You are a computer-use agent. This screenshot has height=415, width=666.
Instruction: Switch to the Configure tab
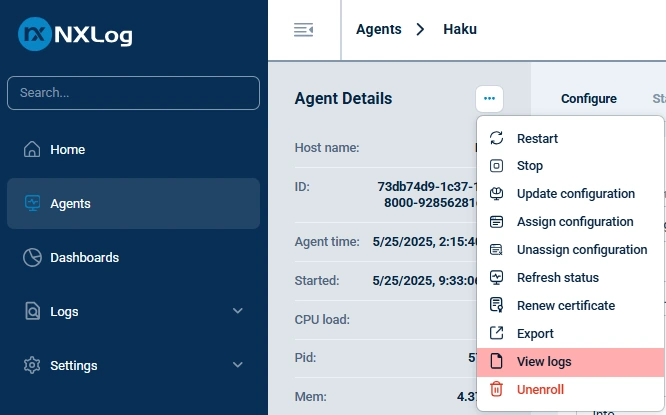tap(589, 99)
